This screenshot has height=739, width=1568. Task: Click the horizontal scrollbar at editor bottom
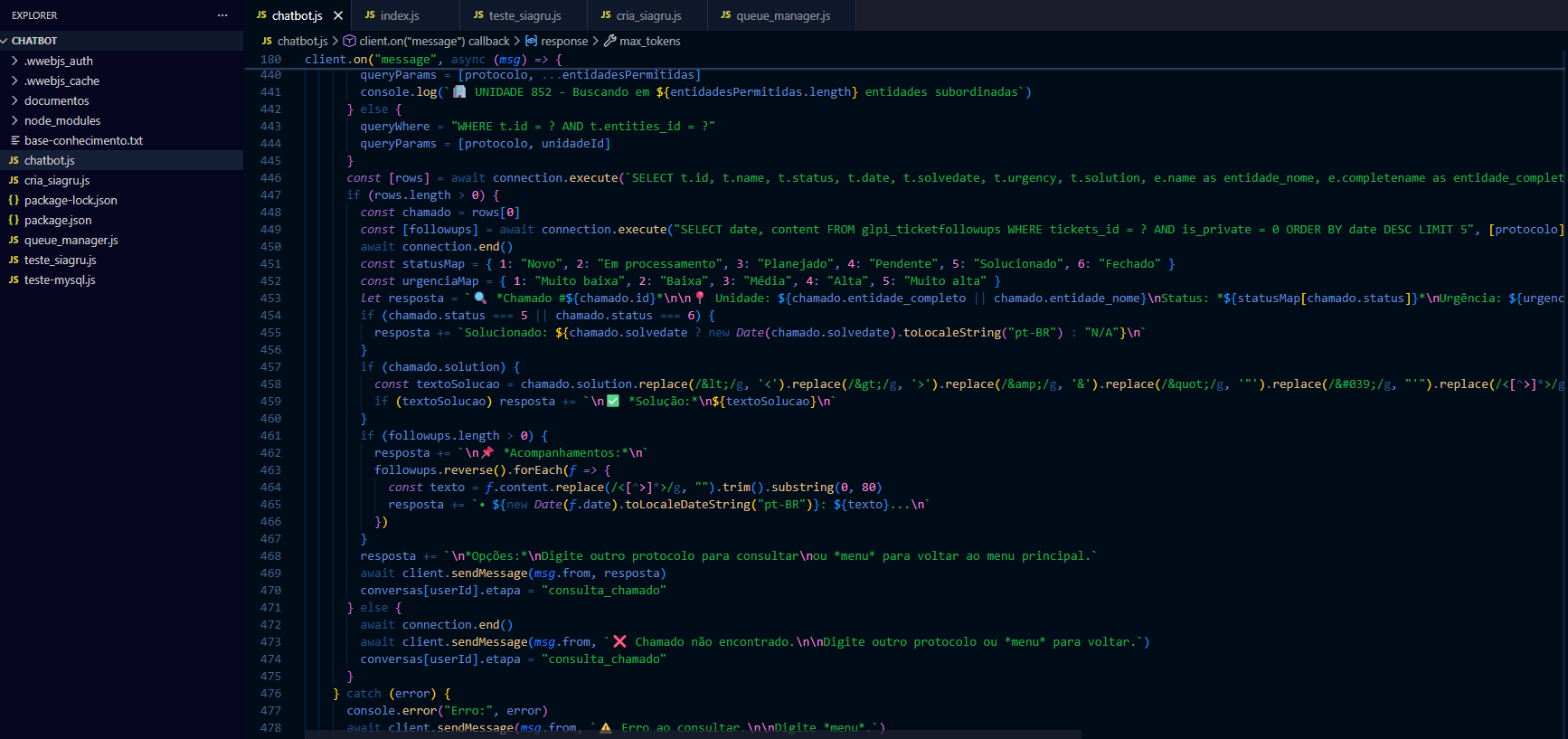click(x=692, y=734)
